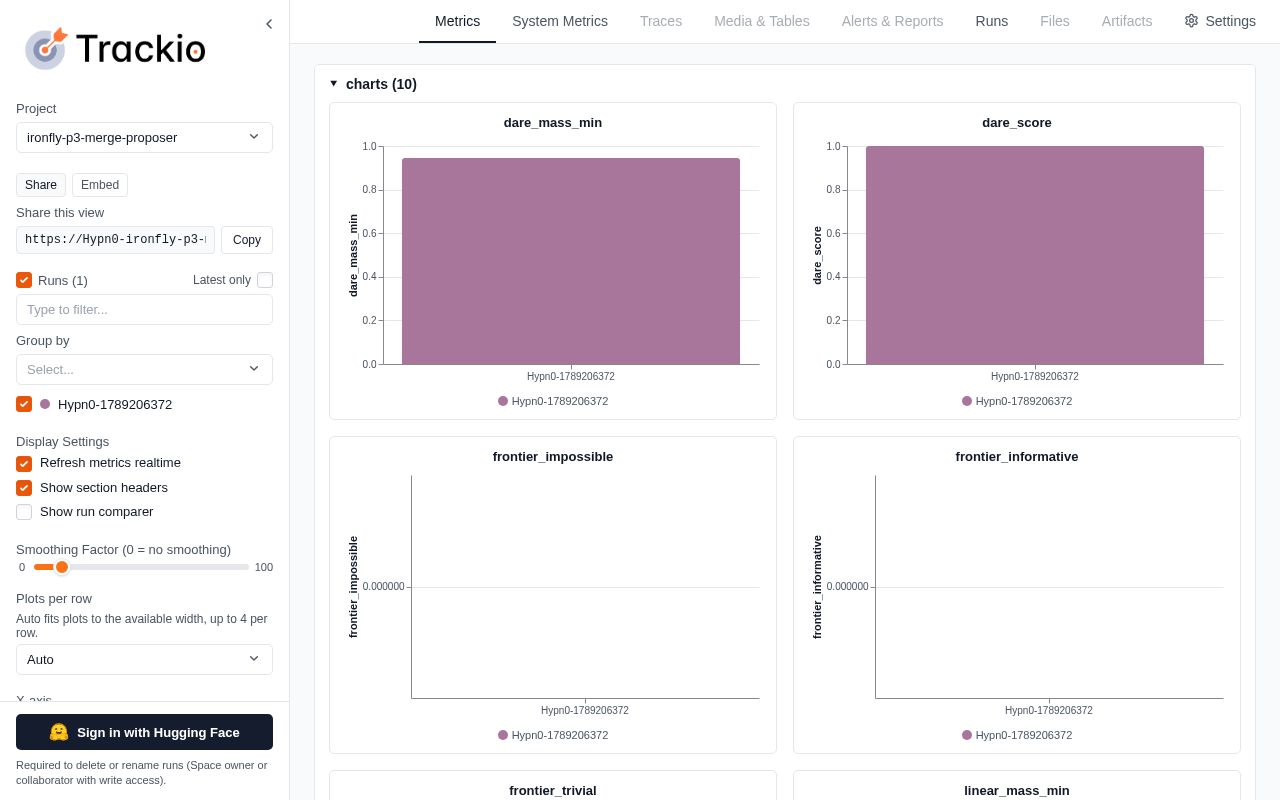Adjust the Smoothing Factor slider handle
Image resolution: width=1280 pixels, height=800 pixels.
click(62, 567)
